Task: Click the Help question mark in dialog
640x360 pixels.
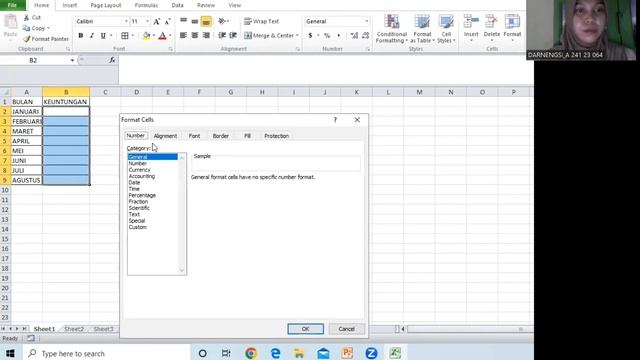Action: pos(335,120)
